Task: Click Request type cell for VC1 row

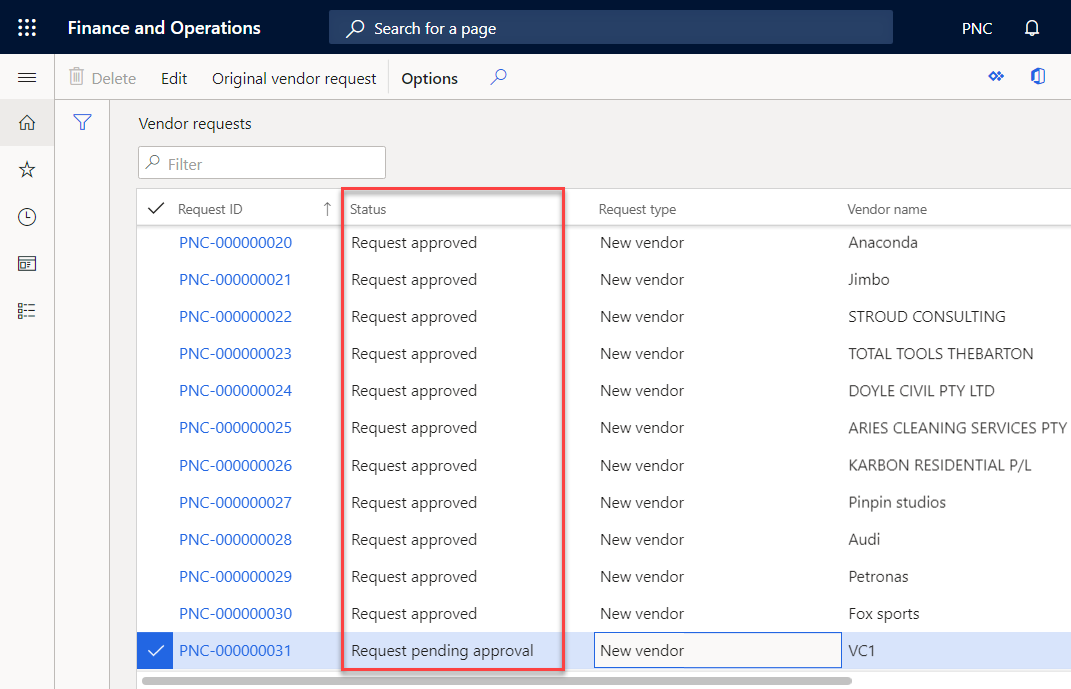Action: 717,650
